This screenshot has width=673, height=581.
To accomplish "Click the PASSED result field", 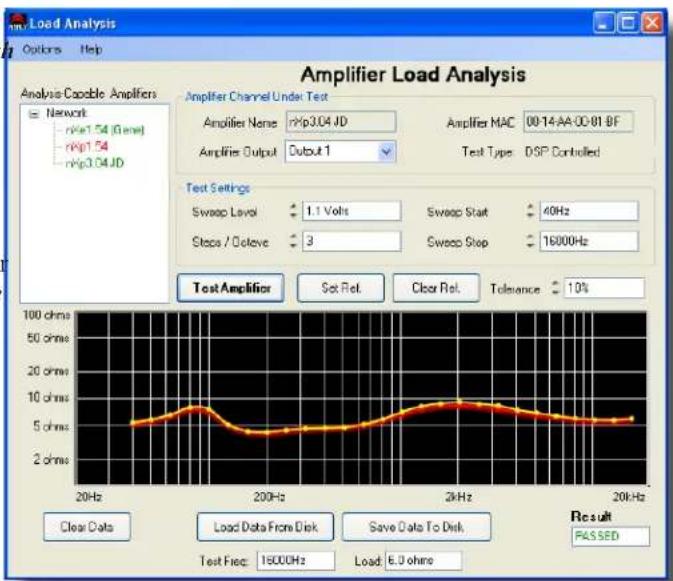I will pyautogui.click(x=611, y=536).
